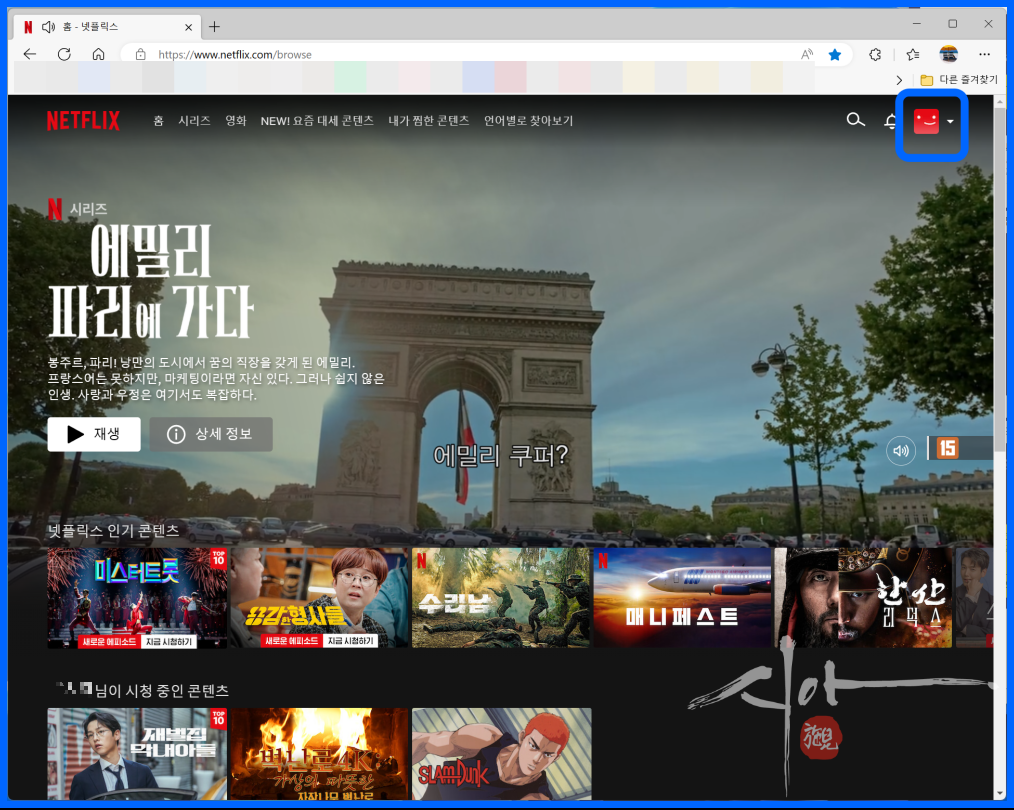Image resolution: width=1014 pixels, height=810 pixels.
Task: Click the red smiley profile avatar
Action: click(x=926, y=121)
